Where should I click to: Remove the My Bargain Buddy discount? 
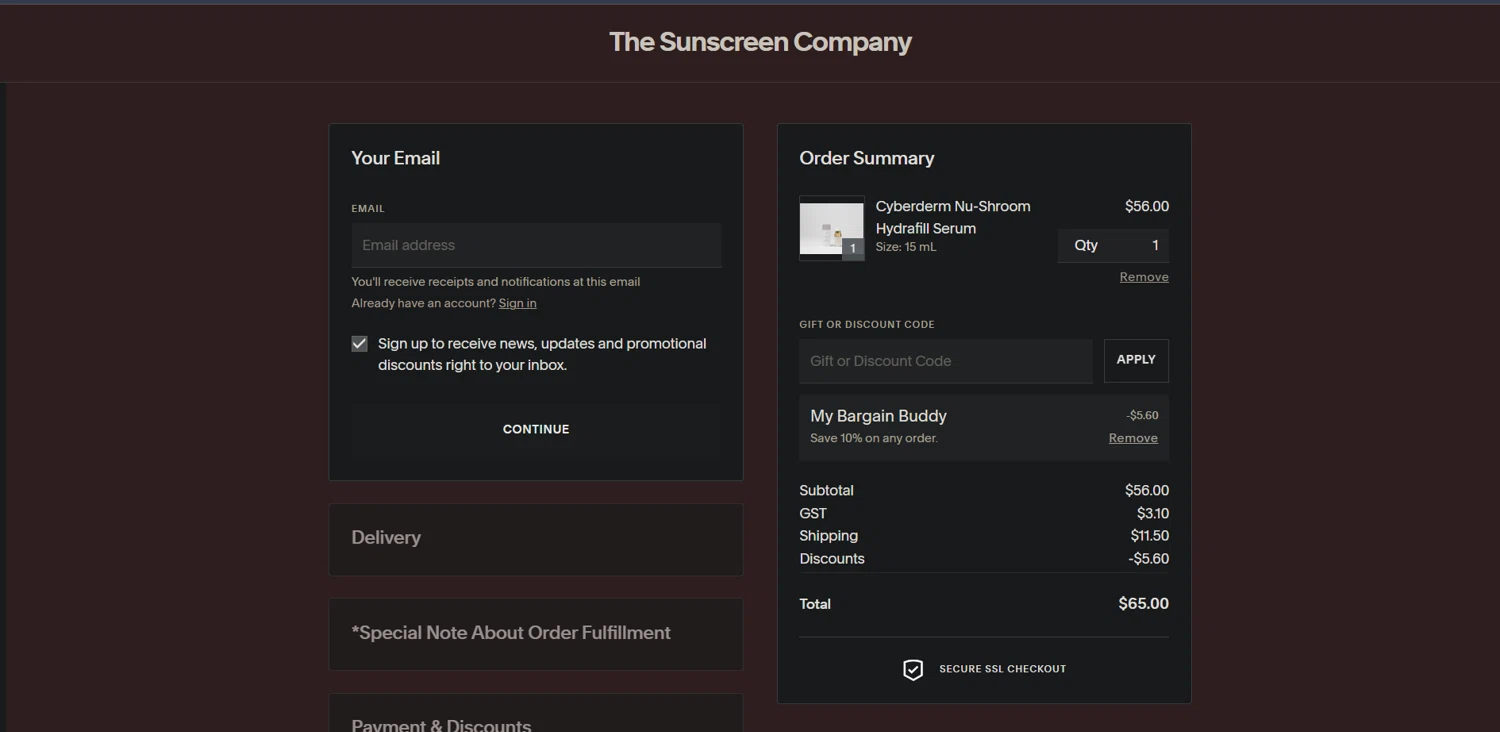1133,438
